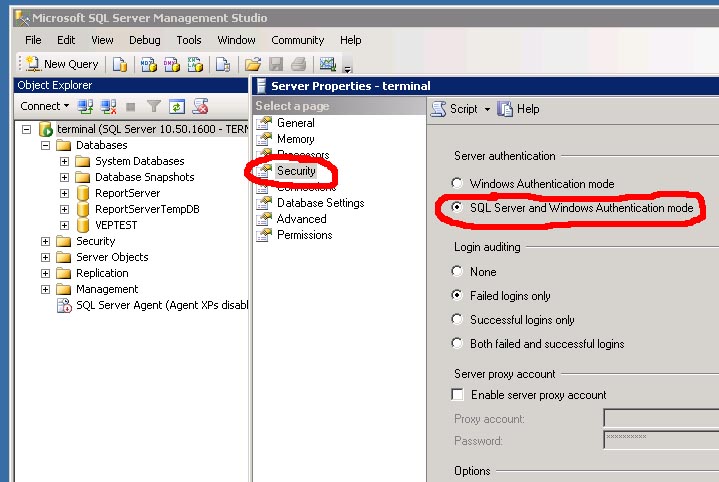The width and height of the screenshot is (719, 482).
Task: Expand the Database Snapshots folder
Action: click(x=64, y=177)
